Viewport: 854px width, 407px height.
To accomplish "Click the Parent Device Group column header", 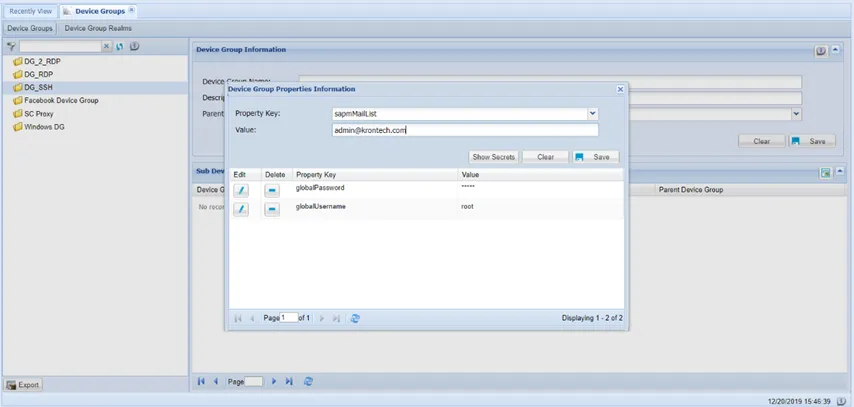I will coord(751,190).
